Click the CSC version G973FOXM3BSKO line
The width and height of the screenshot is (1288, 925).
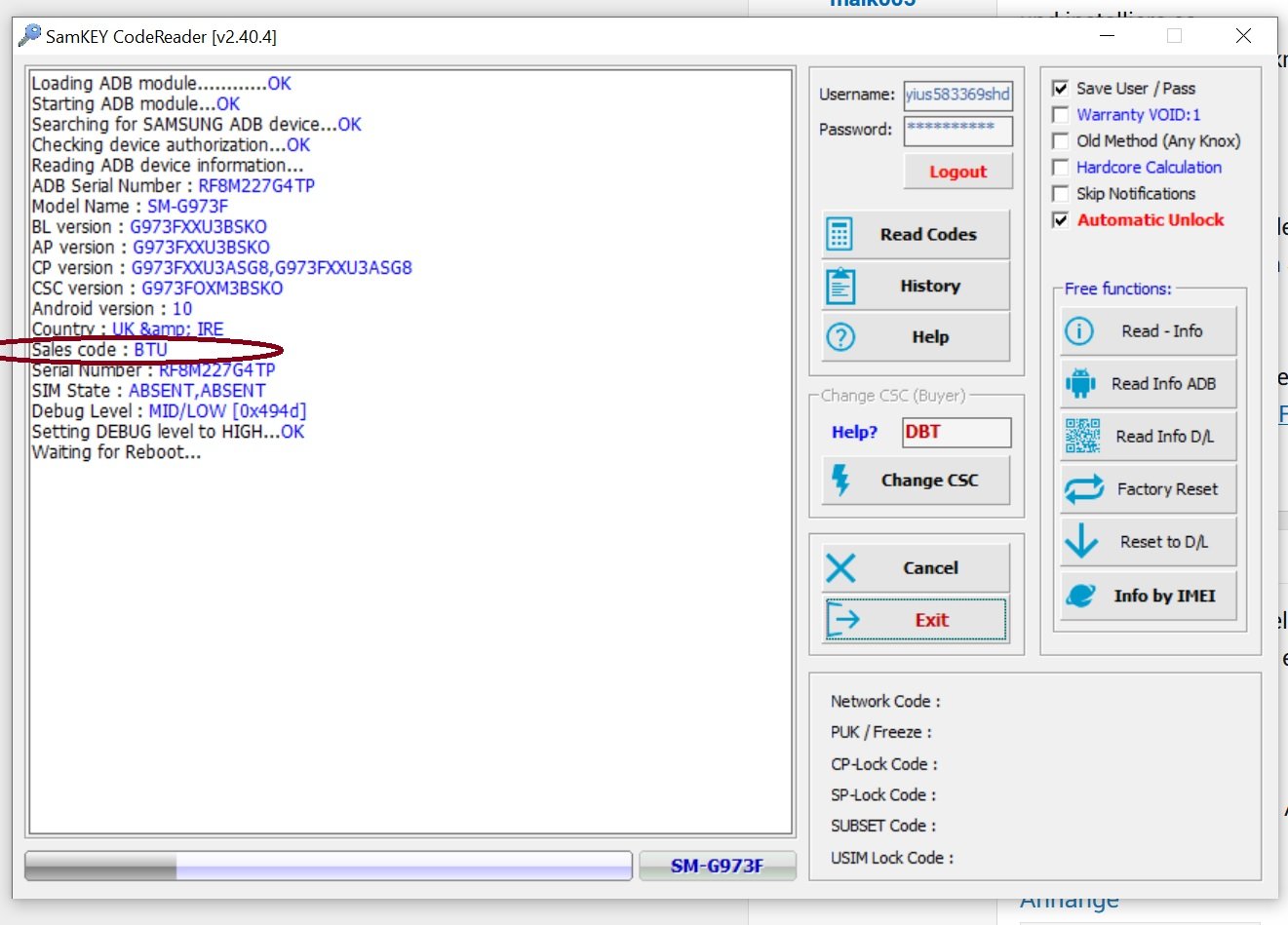[x=157, y=289]
